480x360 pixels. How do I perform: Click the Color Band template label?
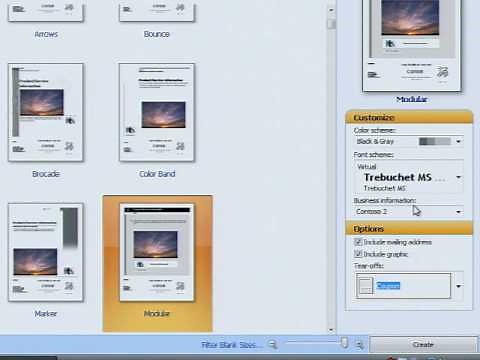click(x=157, y=174)
